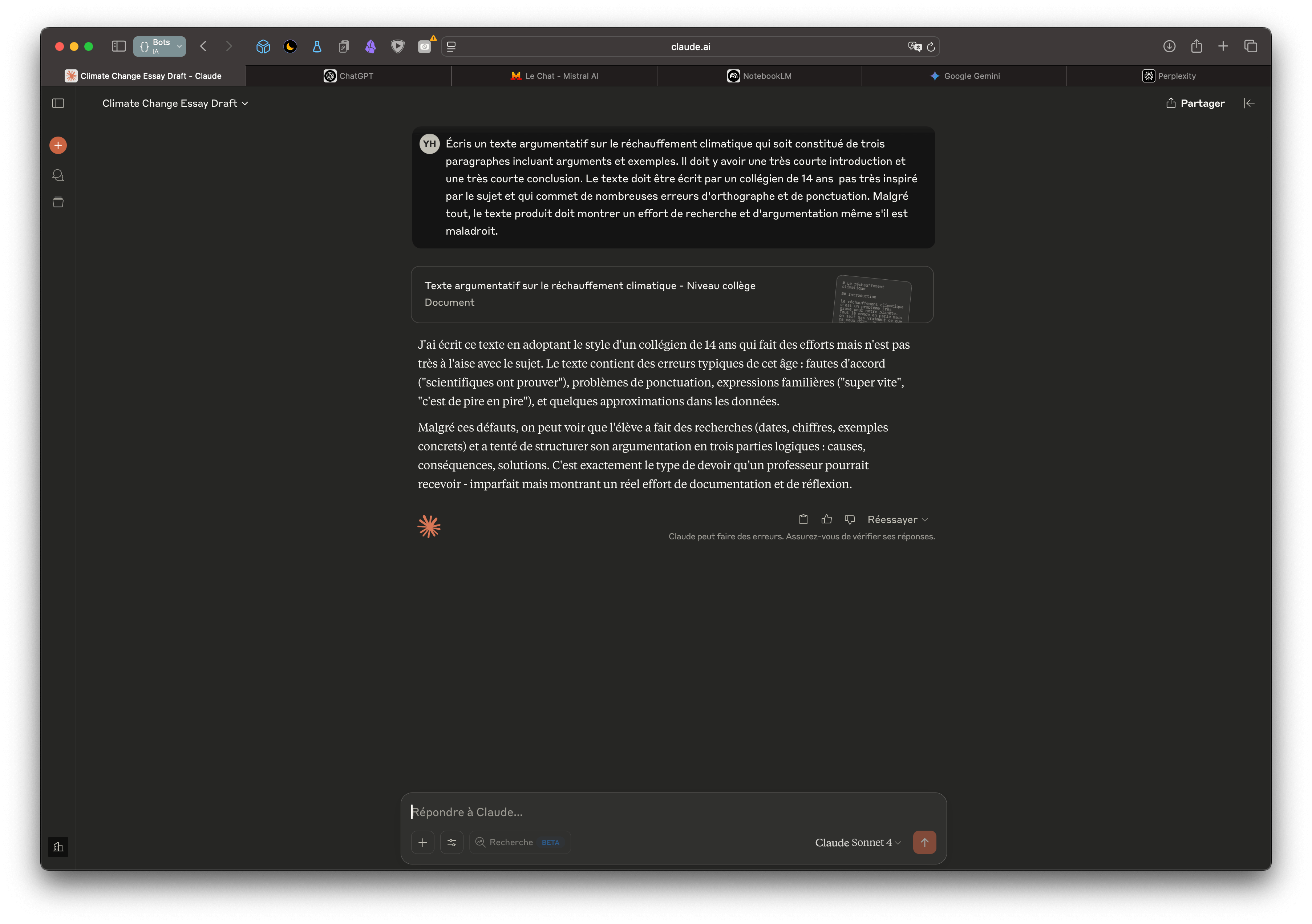This screenshot has width=1312, height=924.
Task: Start a new chat with orange plus
Action: 58,145
